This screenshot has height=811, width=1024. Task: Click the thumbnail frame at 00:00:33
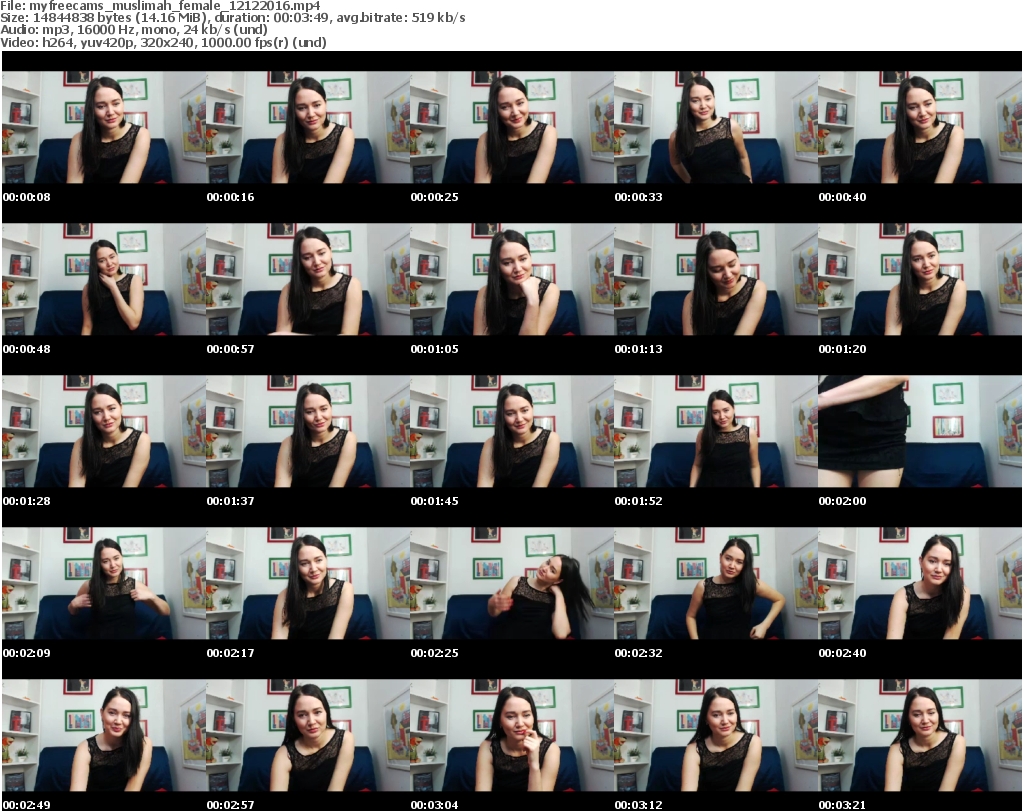[x=716, y=127]
